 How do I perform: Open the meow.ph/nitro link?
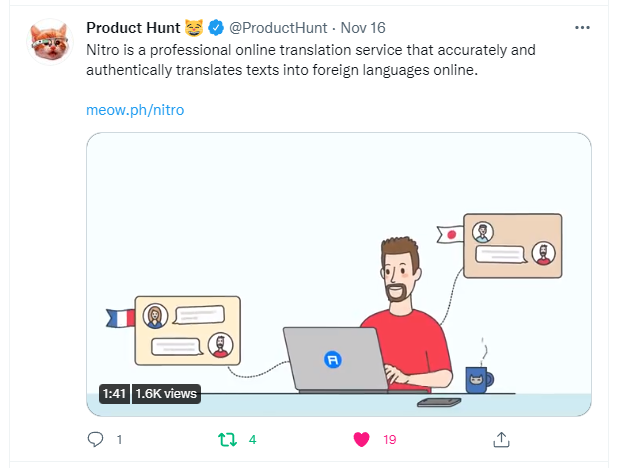click(135, 110)
